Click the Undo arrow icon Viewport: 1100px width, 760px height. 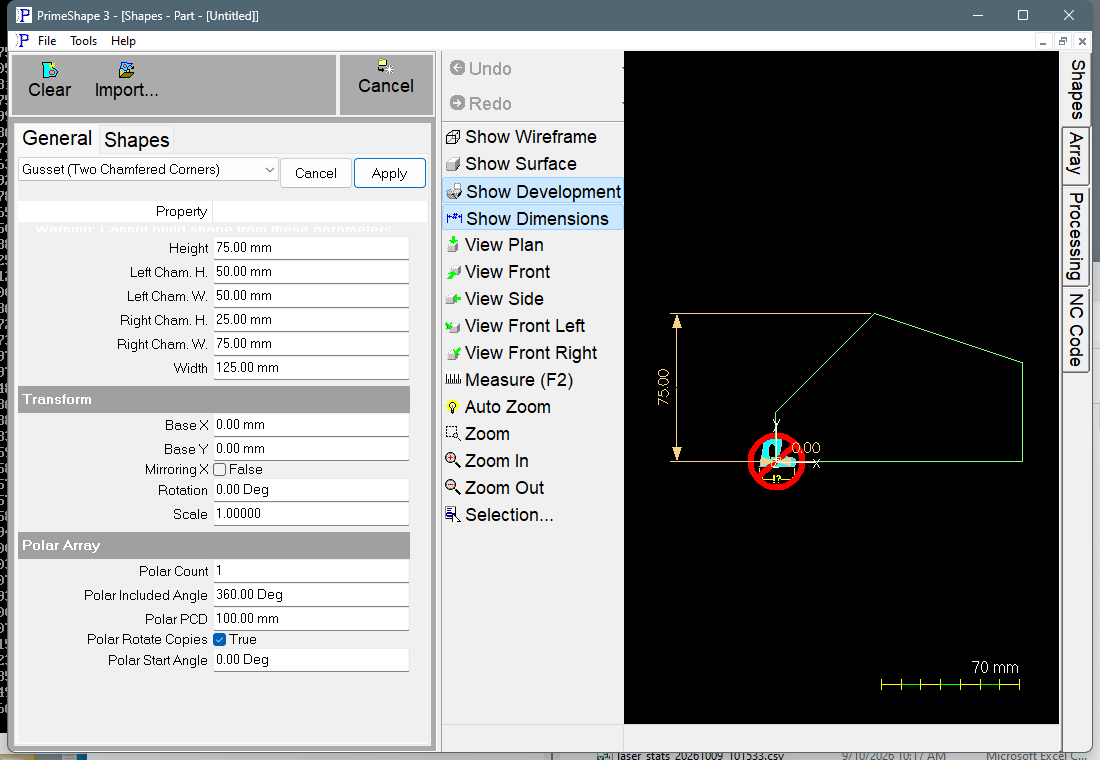[457, 68]
